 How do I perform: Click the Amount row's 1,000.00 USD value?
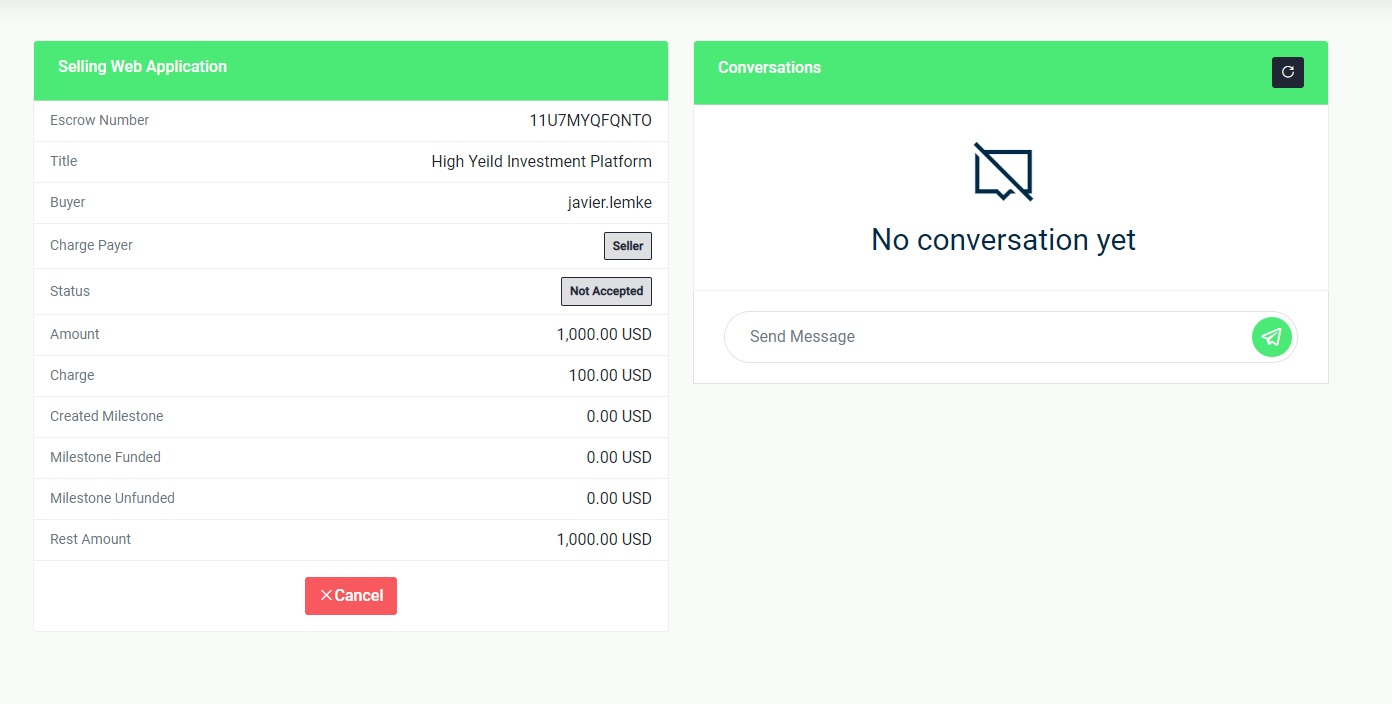pos(603,335)
